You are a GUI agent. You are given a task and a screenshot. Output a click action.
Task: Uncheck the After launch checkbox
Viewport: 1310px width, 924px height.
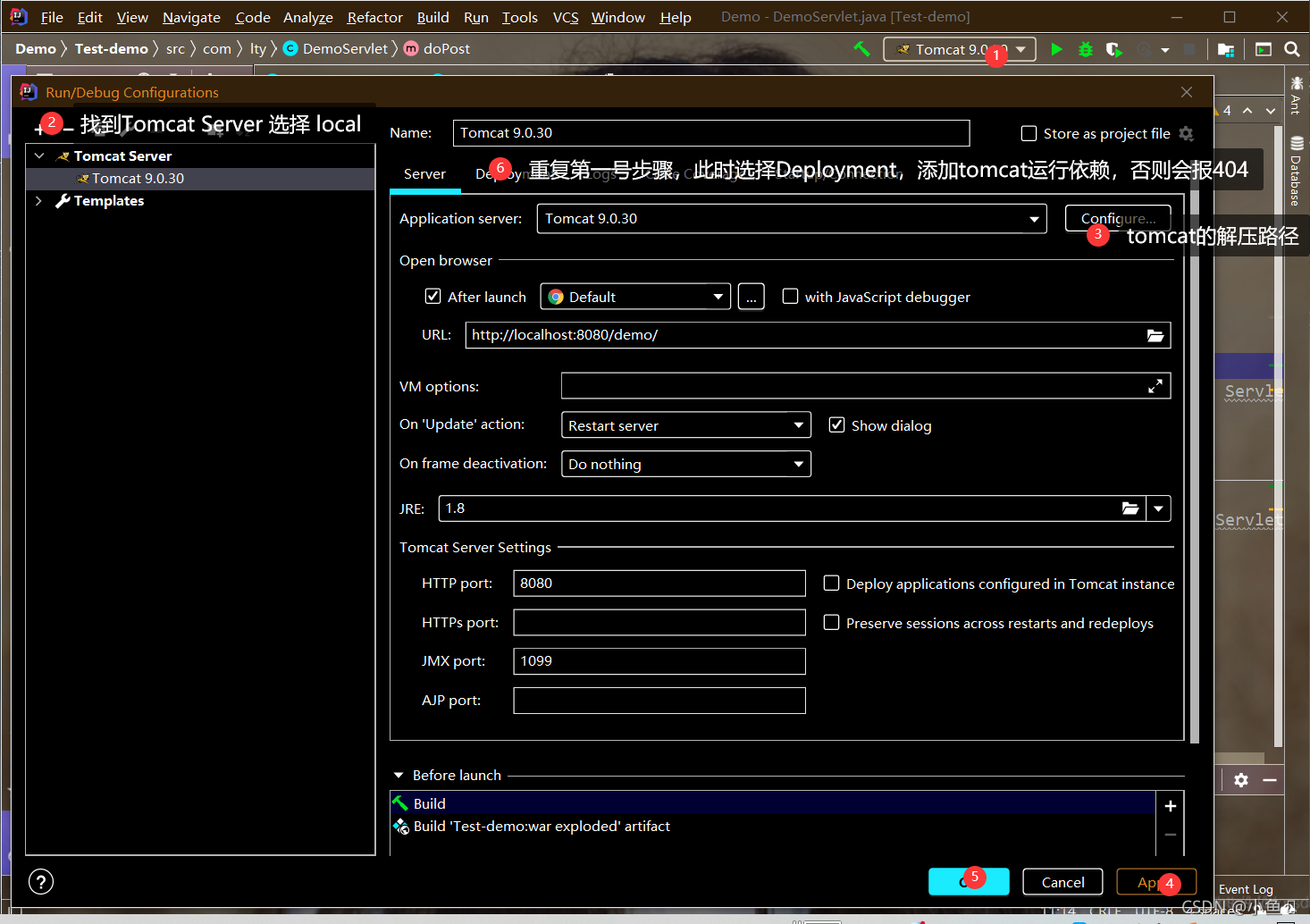coord(433,296)
